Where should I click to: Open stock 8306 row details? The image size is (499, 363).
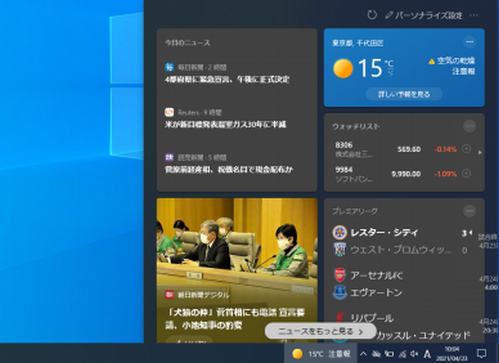(x=398, y=149)
